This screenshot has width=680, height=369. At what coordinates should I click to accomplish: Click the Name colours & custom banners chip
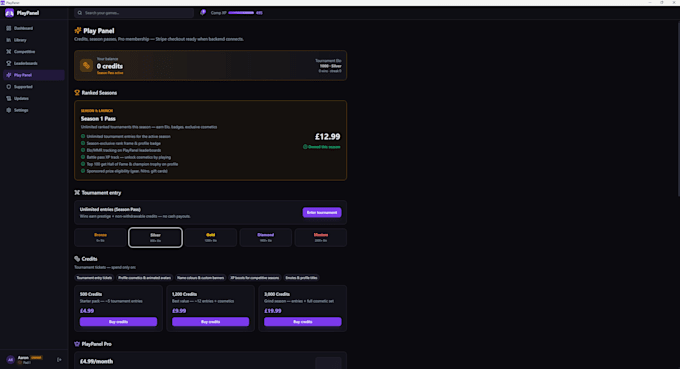[200, 278]
